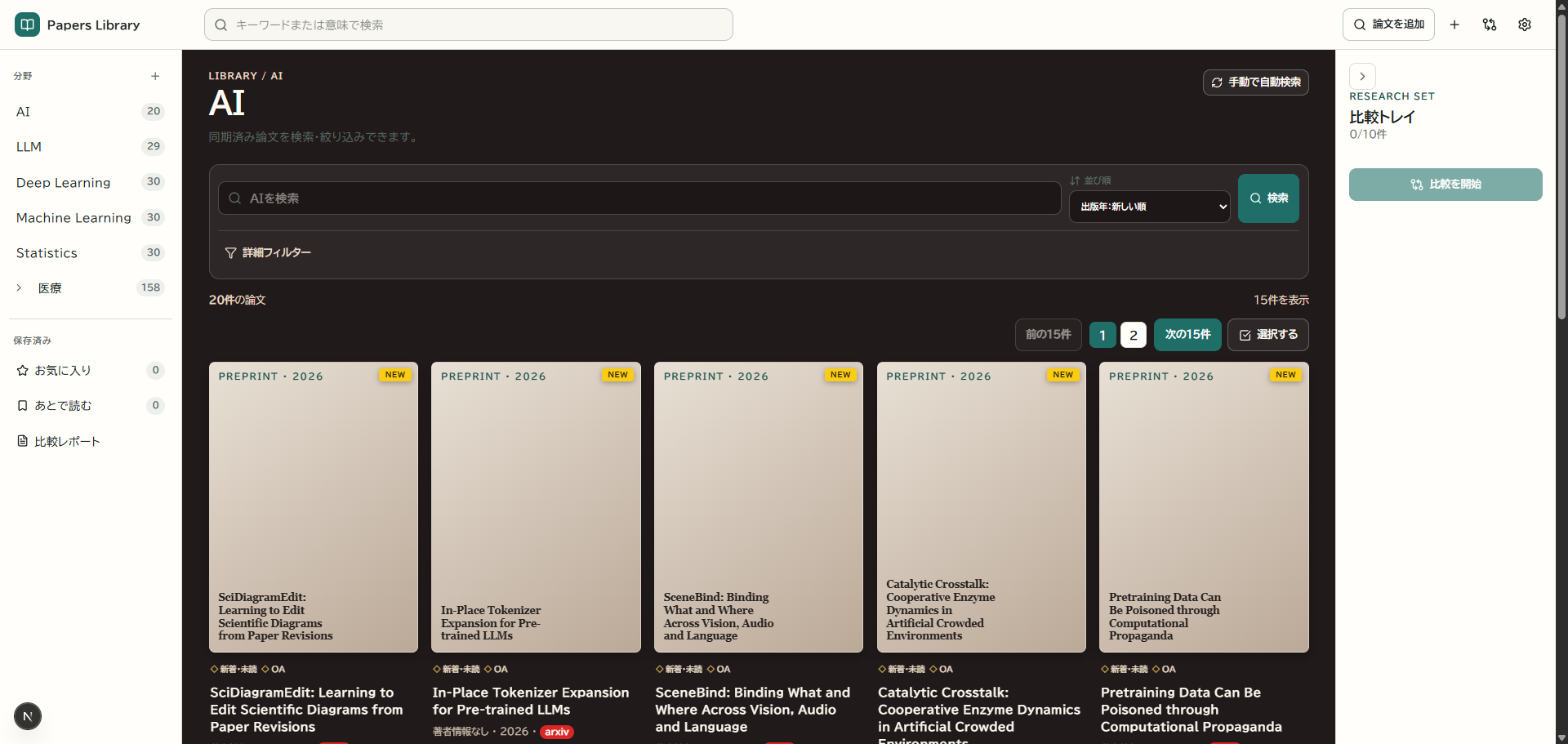
Task: Toggle 選択する selection mode
Action: 1268,335
